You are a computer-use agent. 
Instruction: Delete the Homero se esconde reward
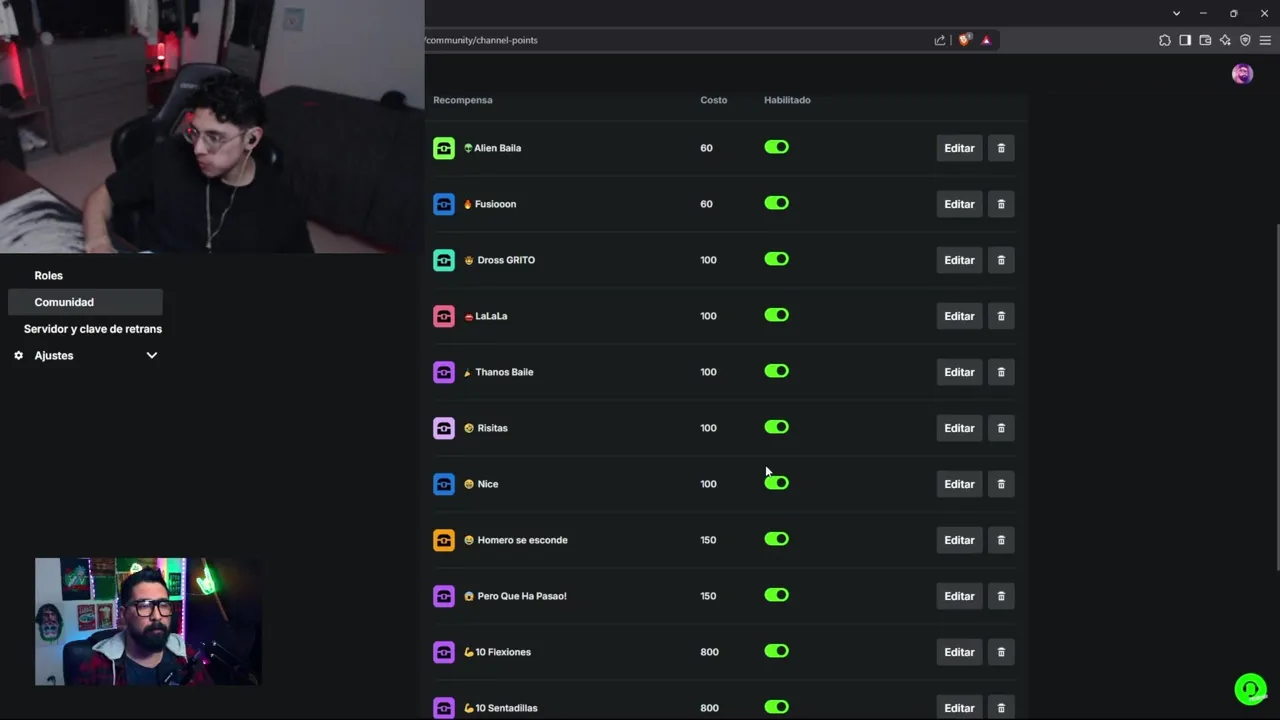(x=1001, y=540)
